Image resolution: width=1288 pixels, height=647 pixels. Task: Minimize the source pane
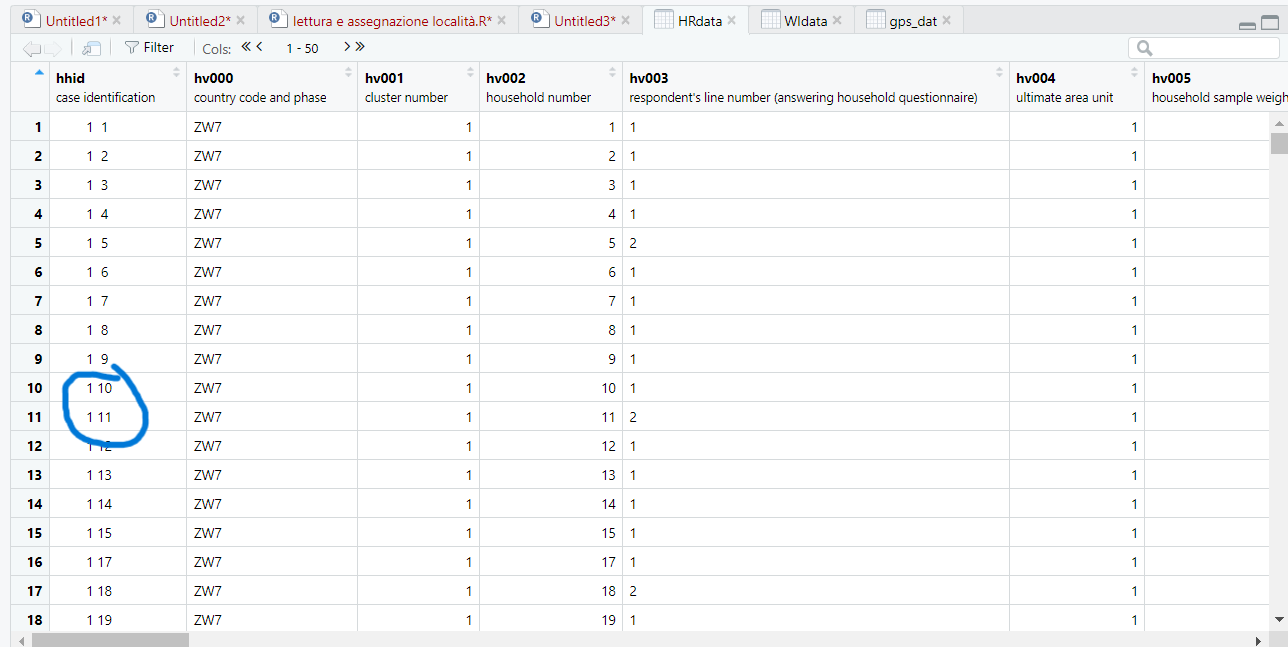pyautogui.click(x=1246, y=25)
